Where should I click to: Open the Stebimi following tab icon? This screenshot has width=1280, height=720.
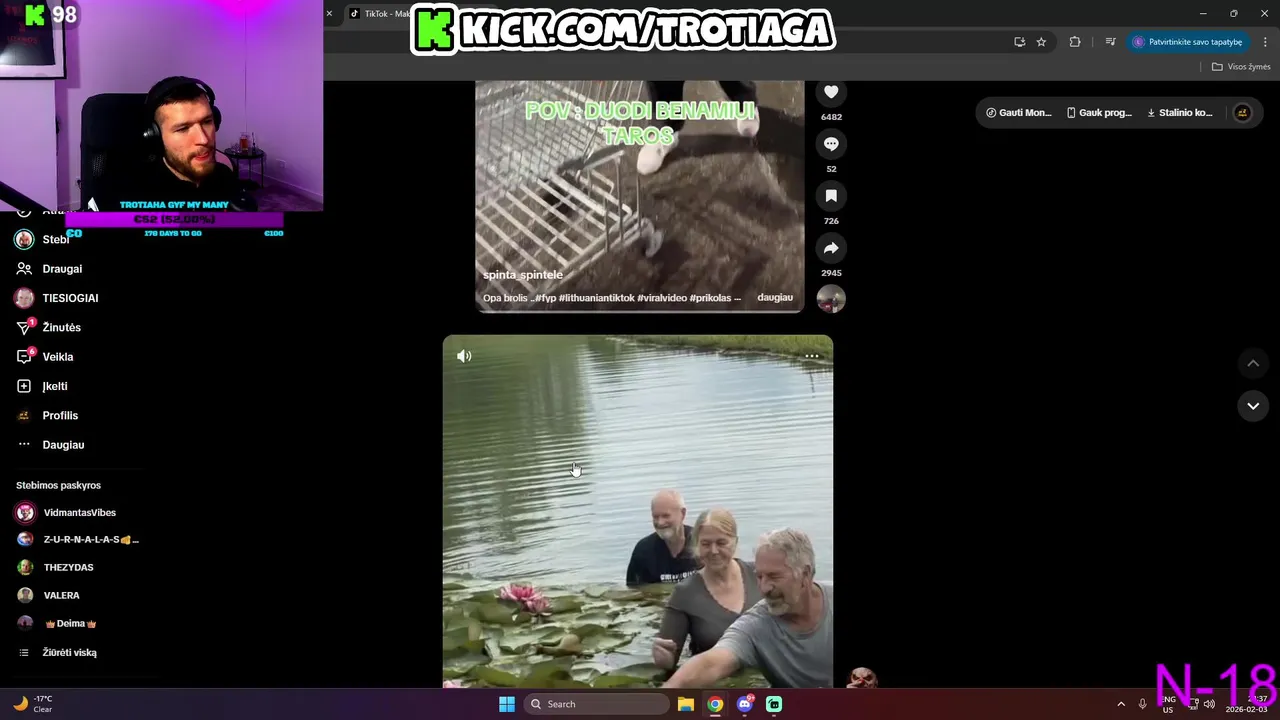[x=24, y=240]
